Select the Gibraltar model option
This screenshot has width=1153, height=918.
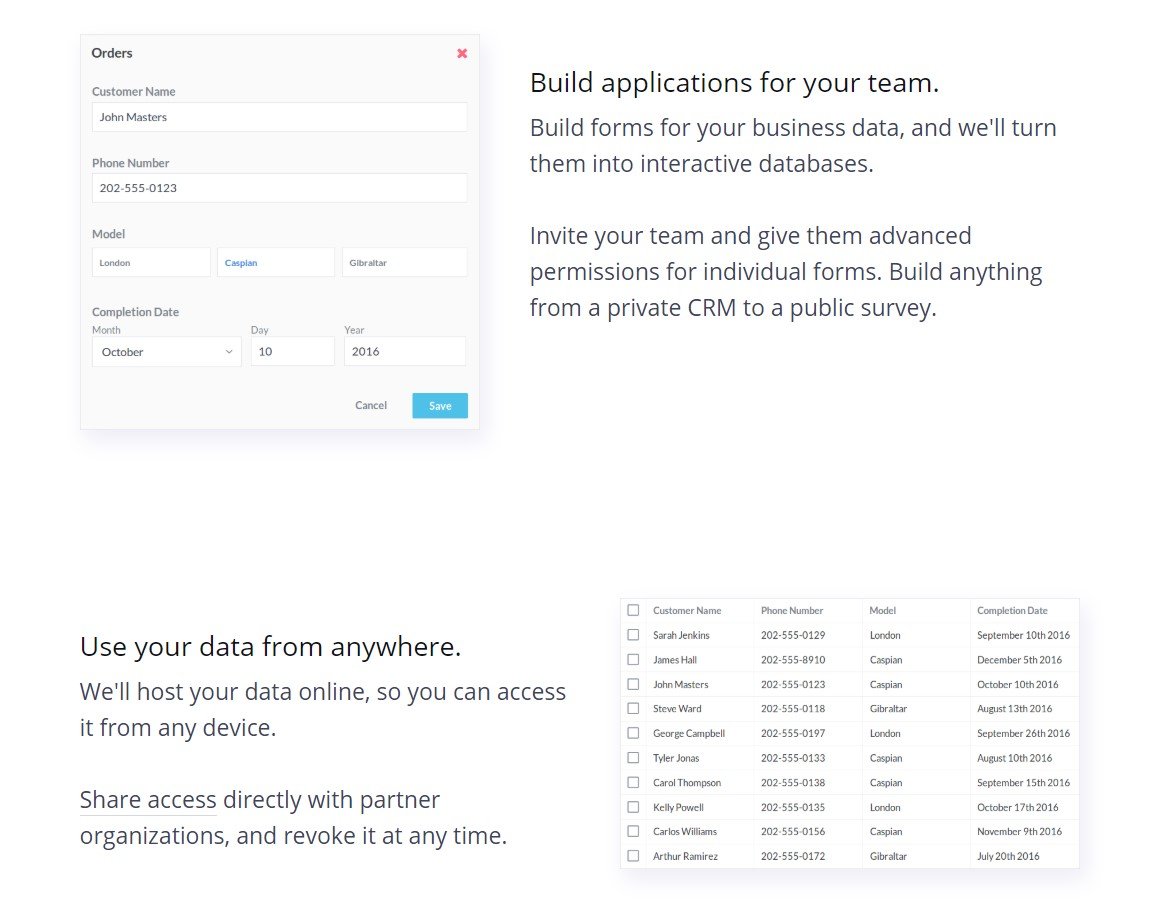pos(404,263)
